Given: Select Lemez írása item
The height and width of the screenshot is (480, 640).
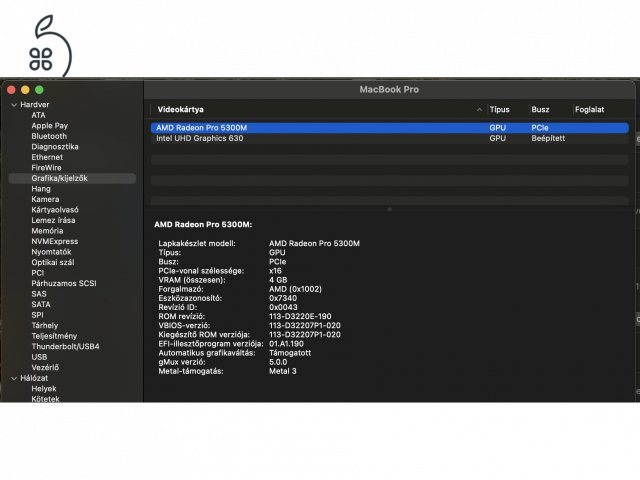Looking at the screenshot, I should 53,220.
